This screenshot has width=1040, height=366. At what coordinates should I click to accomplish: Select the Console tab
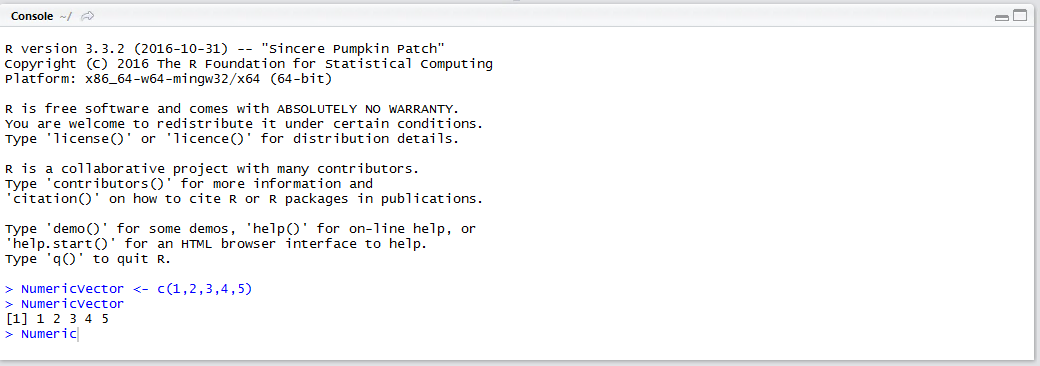click(32, 16)
